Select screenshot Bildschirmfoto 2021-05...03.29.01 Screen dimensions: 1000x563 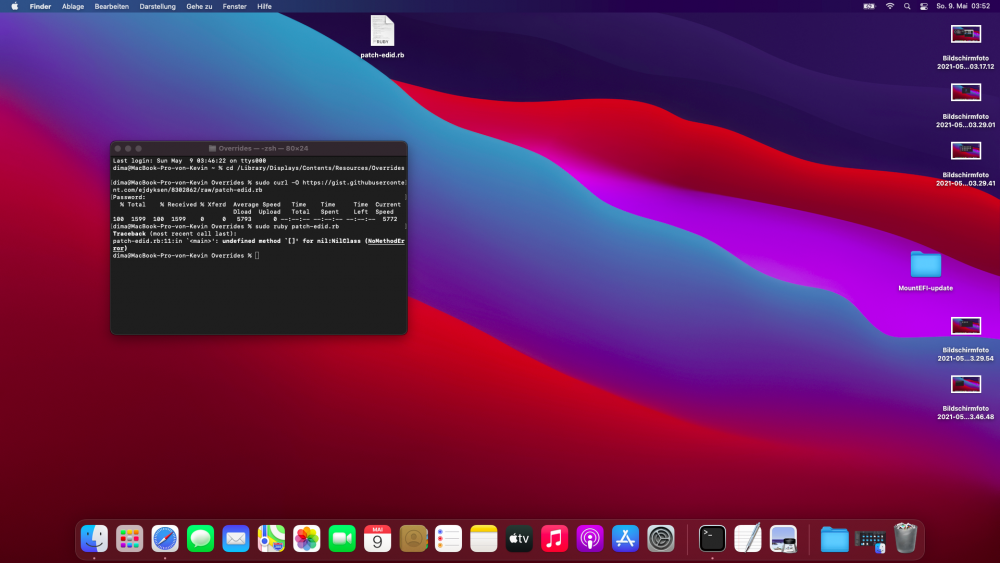point(966,105)
